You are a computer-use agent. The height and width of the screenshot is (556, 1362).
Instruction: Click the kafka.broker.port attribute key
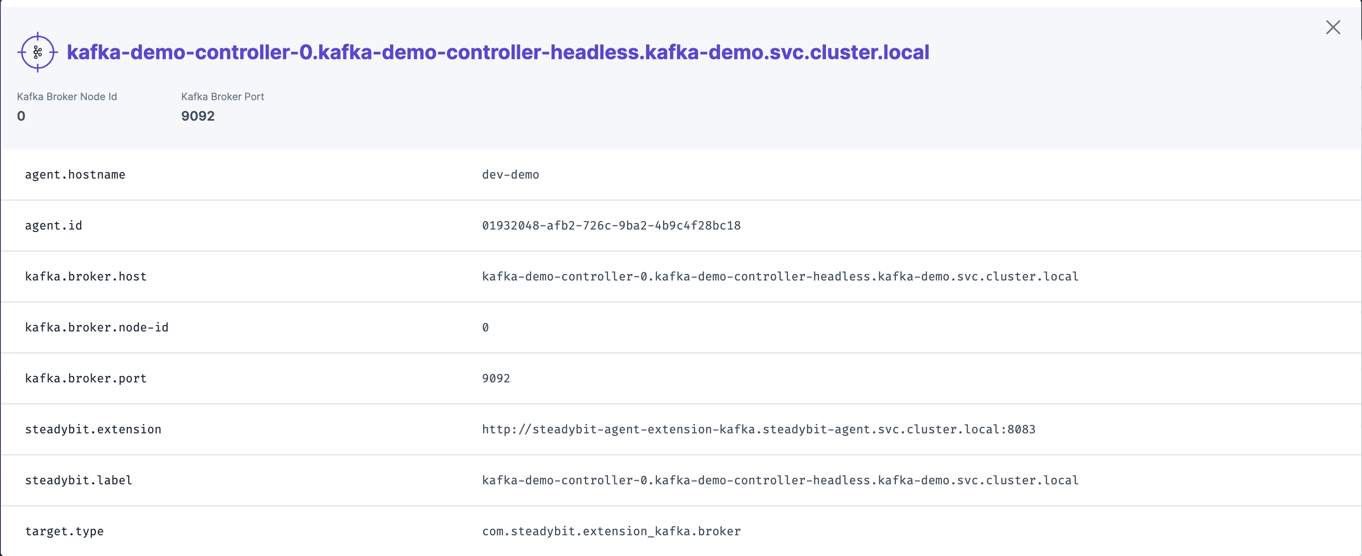[x=86, y=378]
